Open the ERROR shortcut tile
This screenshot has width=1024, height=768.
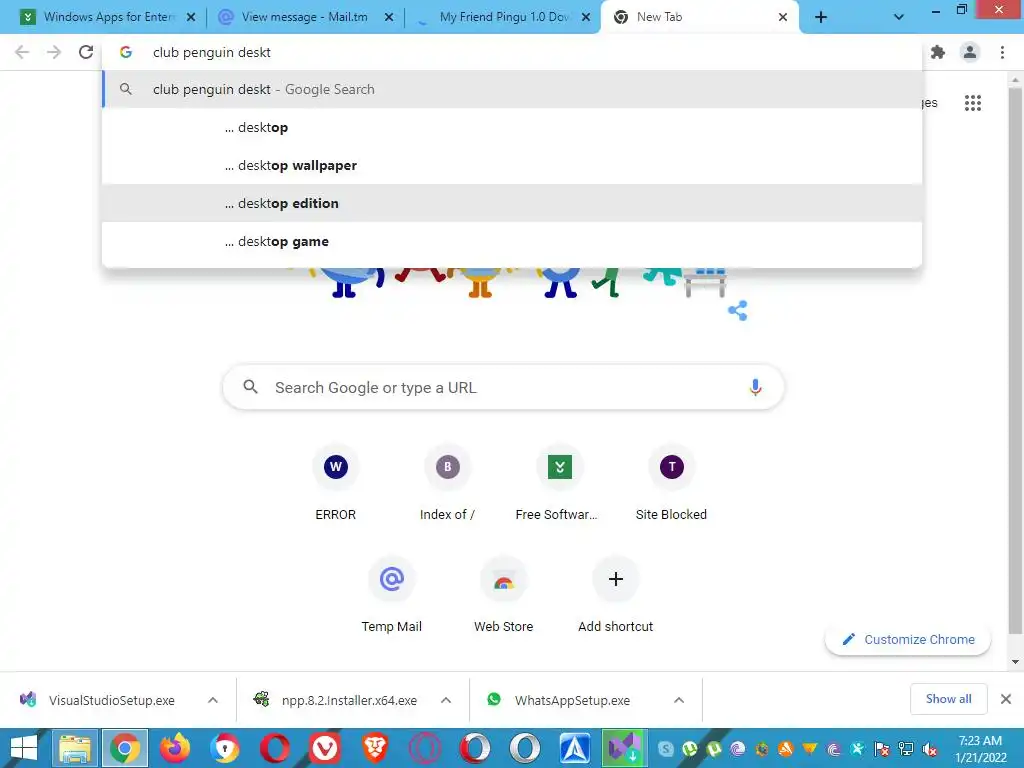click(336, 483)
